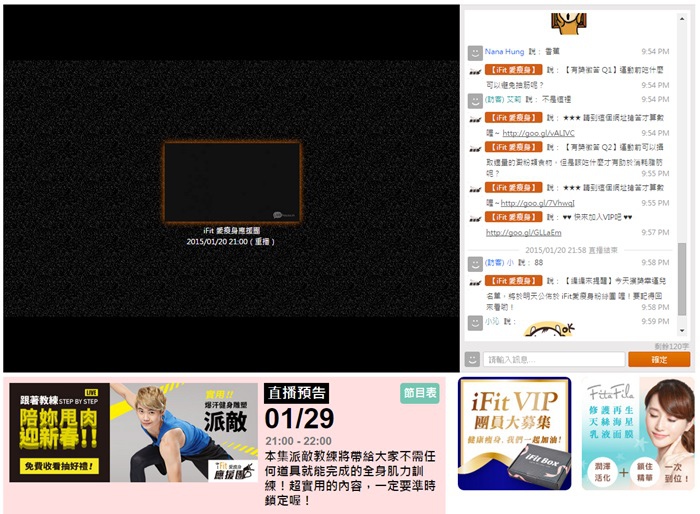Open the goo.gl/GLLaEm VIP link
The image size is (700, 514).
(524, 233)
